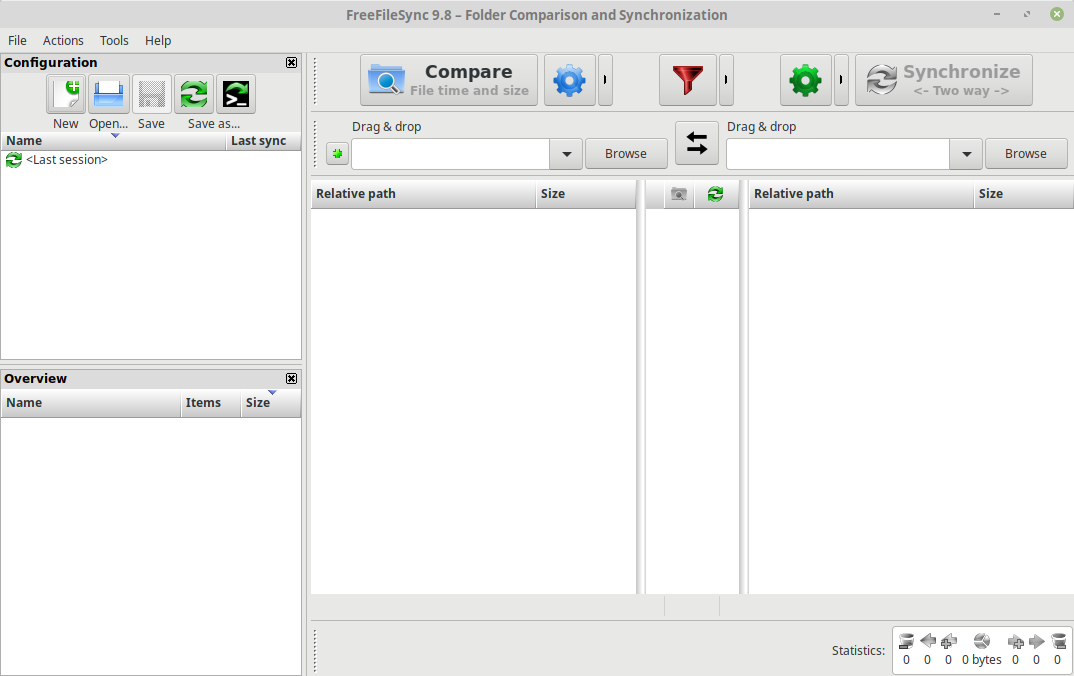Image resolution: width=1074 pixels, height=676 pixels.
Task: Open the right folder history dropdown
Action: (966, 154)
